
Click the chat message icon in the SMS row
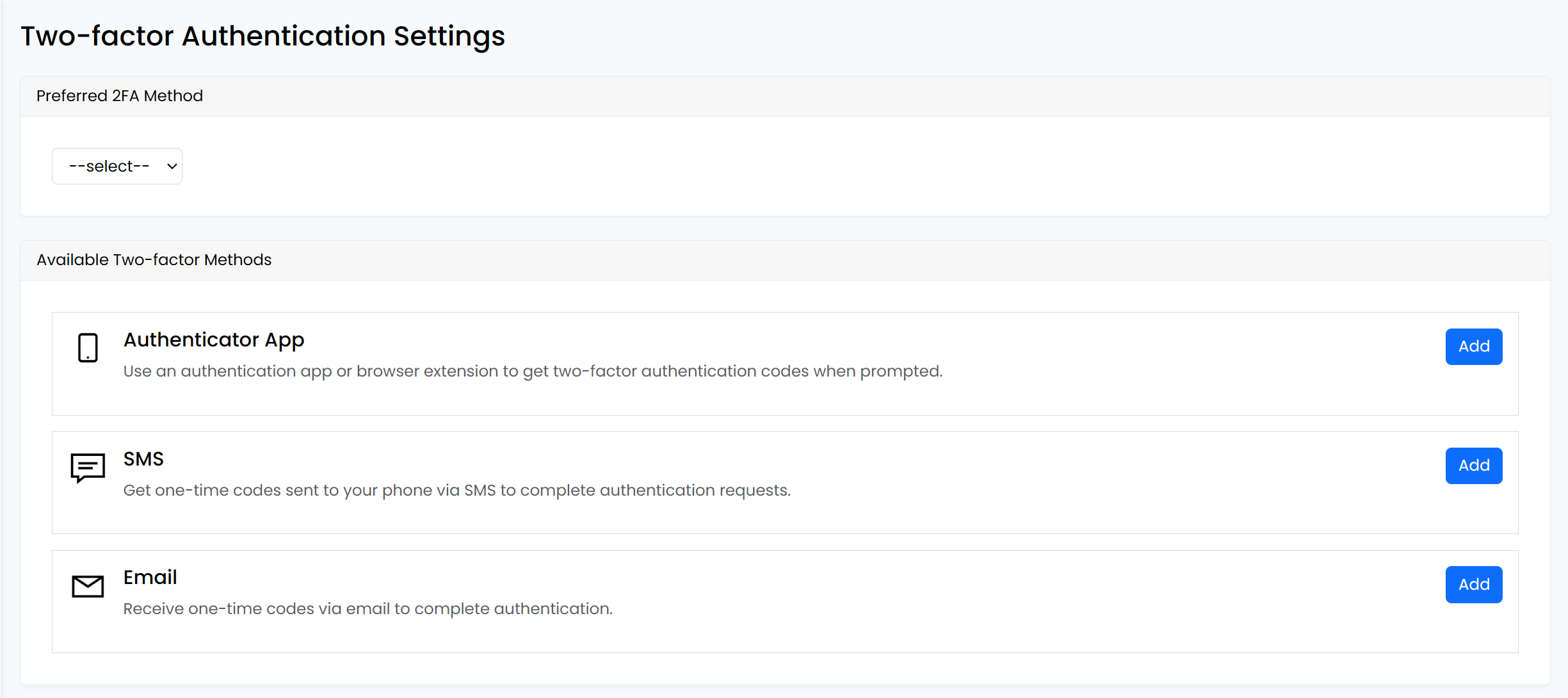pos(88,467)
